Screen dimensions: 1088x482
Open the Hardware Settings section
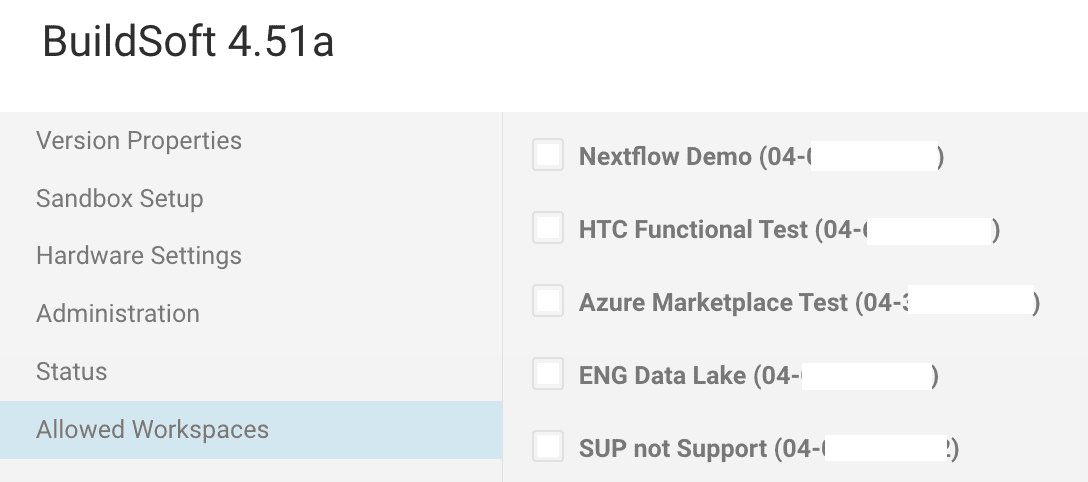click(x=139, y=256)
